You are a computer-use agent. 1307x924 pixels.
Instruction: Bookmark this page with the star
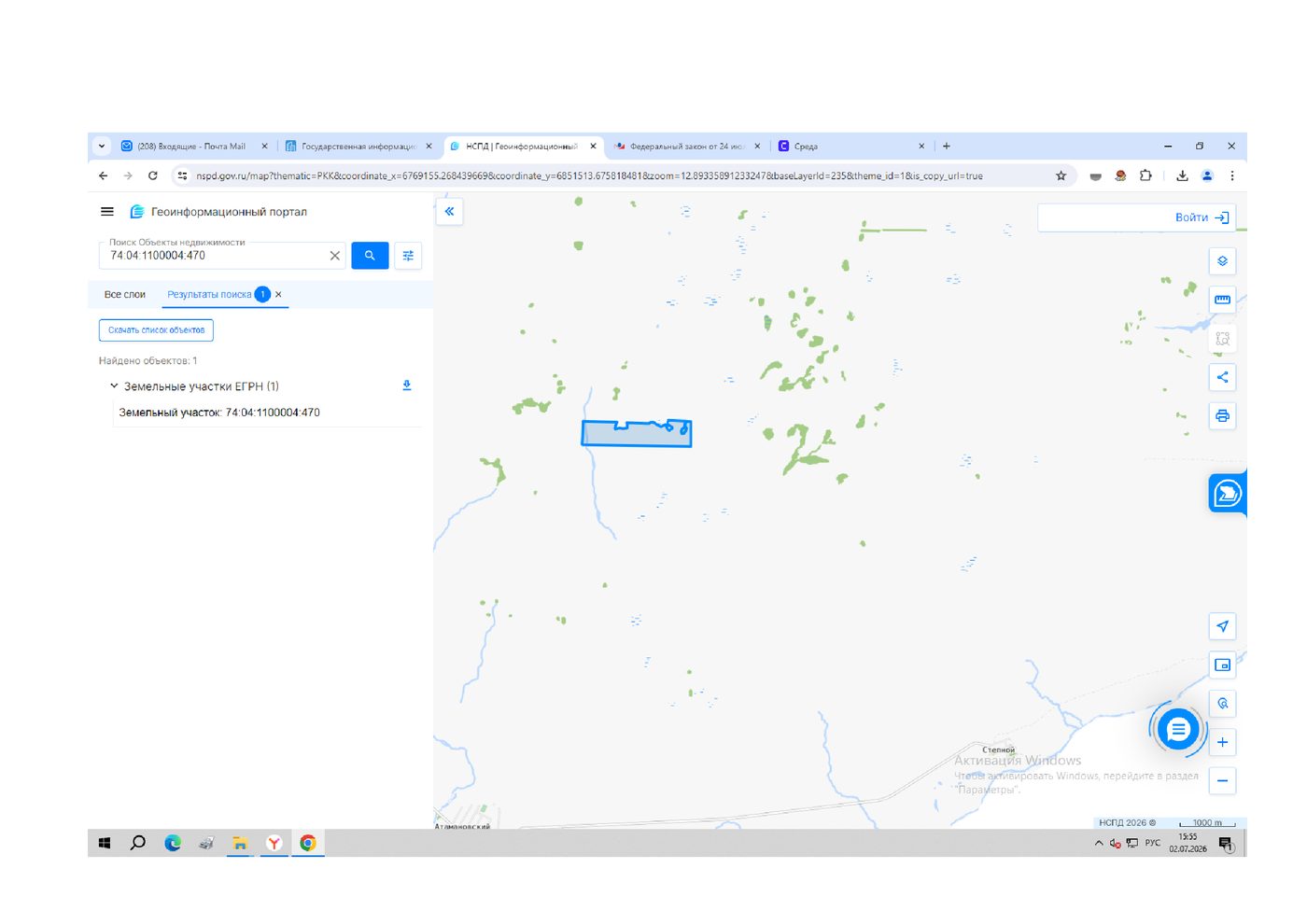pyautogui.click(x=1061, y=175)
